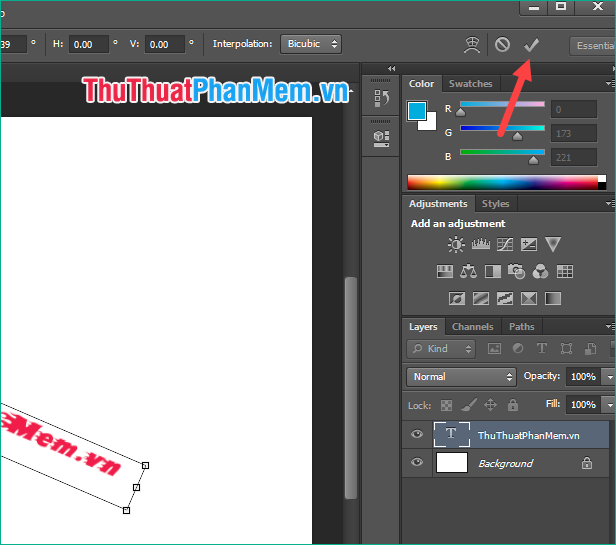
Task: Toggle filter for shape layers
Action: [x=566, y=349]
